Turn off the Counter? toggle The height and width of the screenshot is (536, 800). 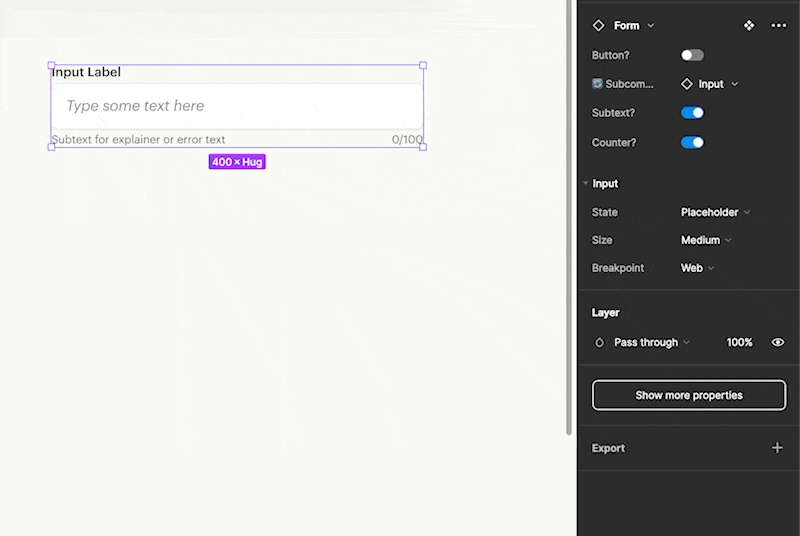click(692, 142)
